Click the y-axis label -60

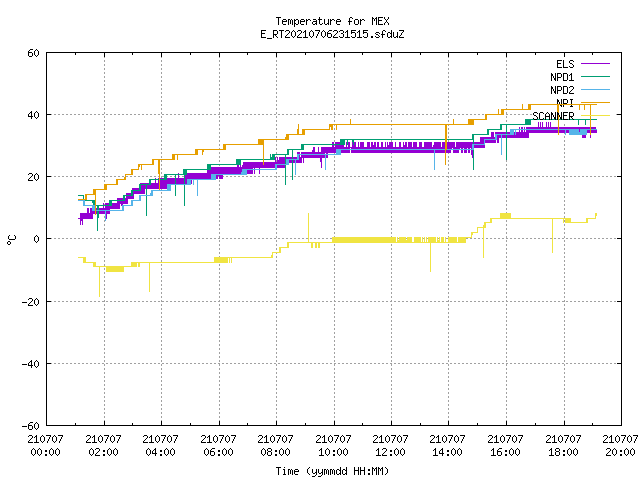point(31,426)
